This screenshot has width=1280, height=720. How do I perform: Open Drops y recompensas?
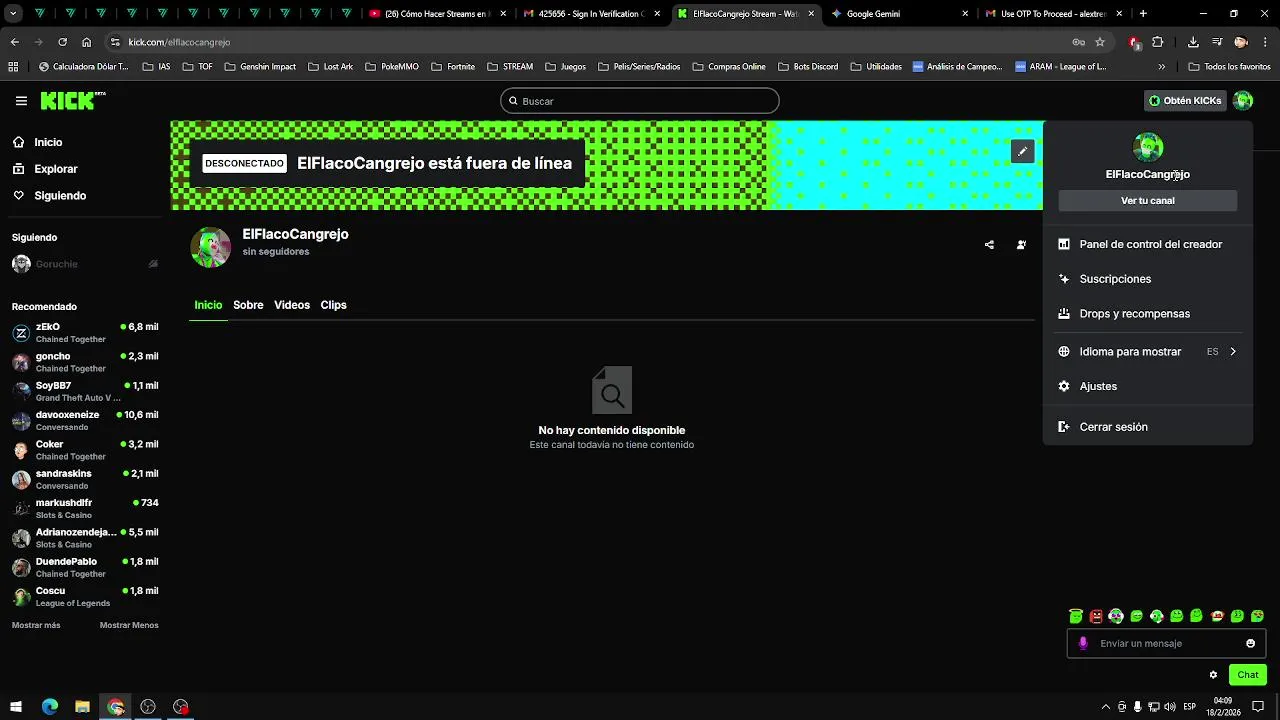click(x=1148, y=313)
